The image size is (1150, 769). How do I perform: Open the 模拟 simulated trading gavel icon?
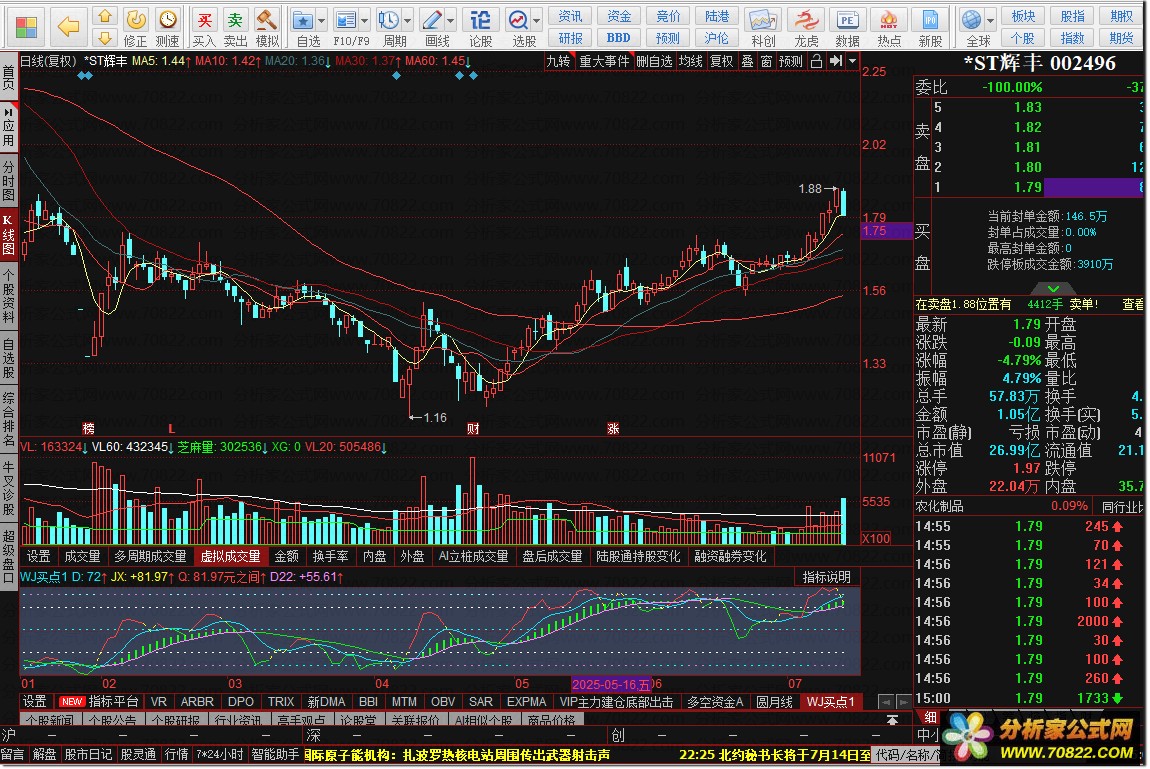266,27
